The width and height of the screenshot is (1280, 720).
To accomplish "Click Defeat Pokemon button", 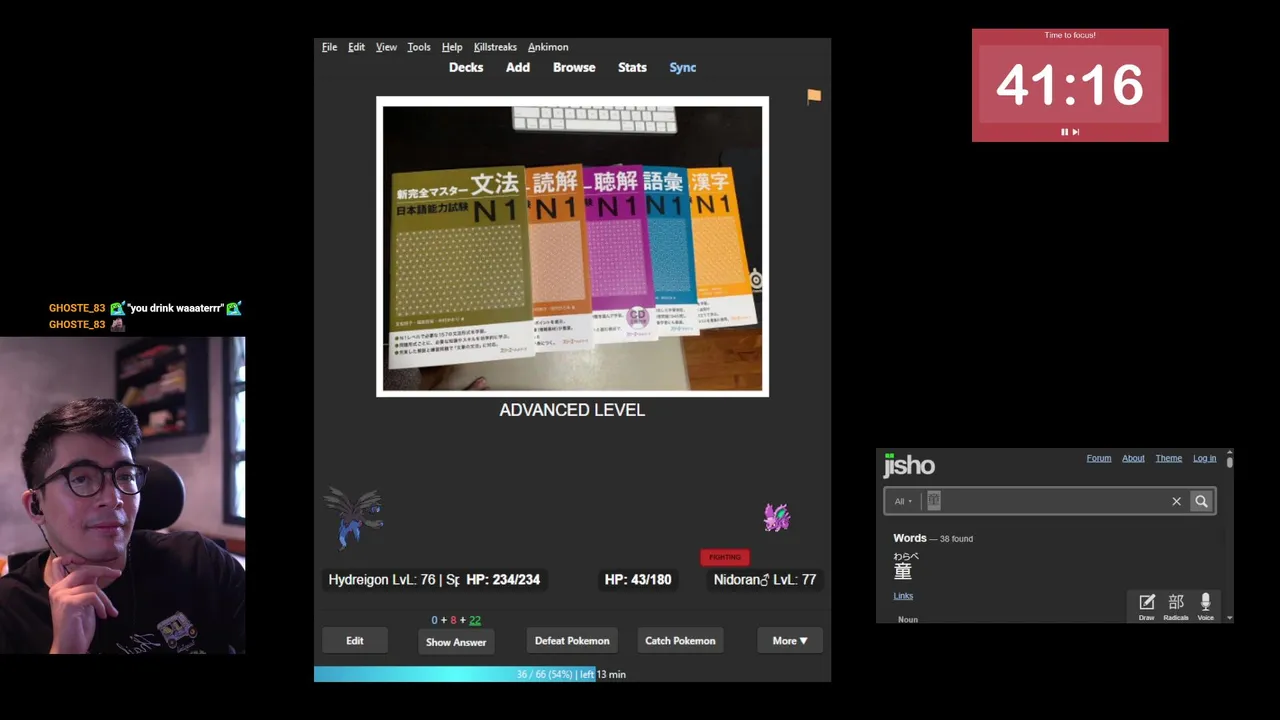I will pos(572,641).
